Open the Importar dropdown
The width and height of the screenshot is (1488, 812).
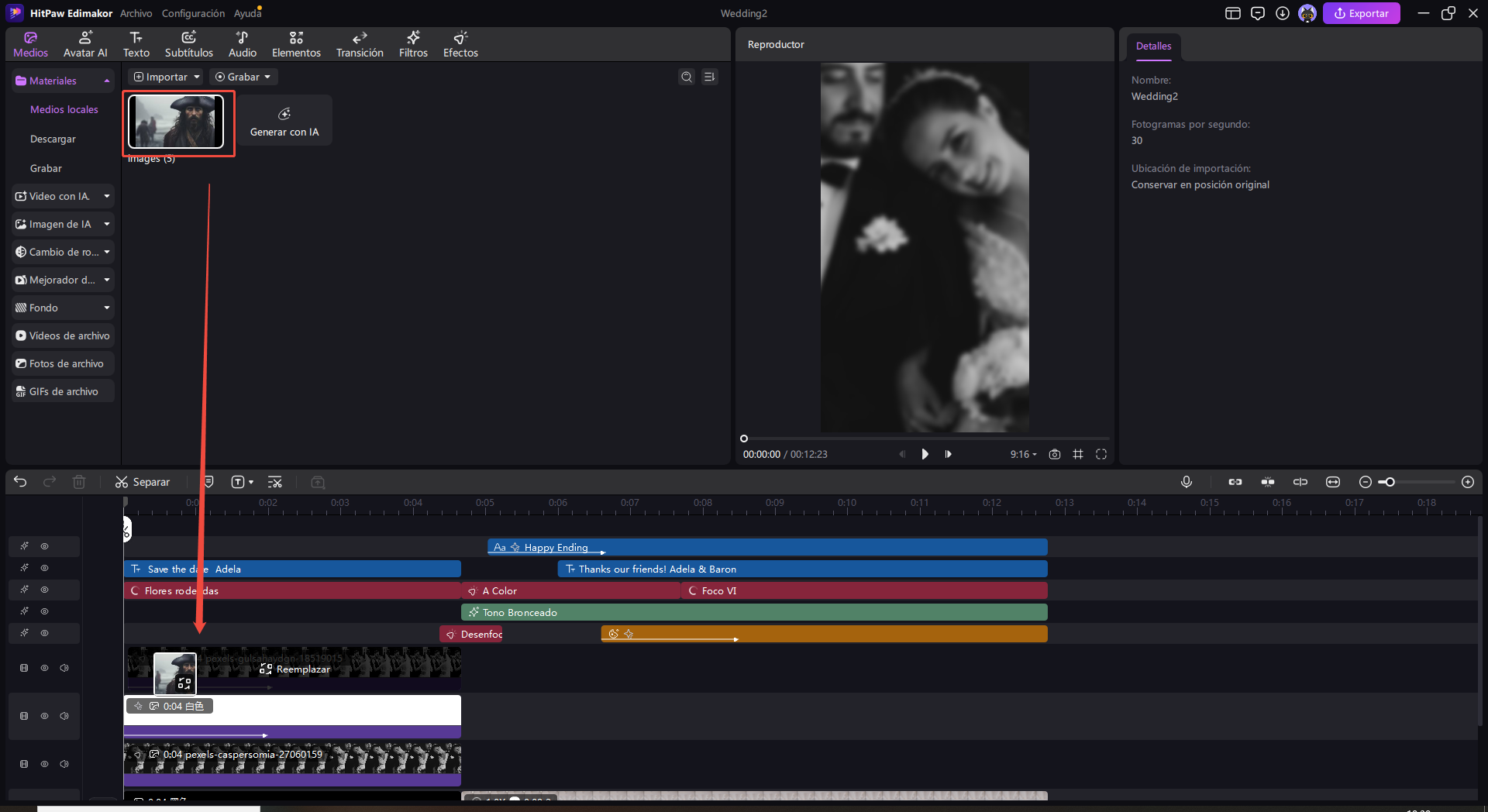(x=165, y=77)
